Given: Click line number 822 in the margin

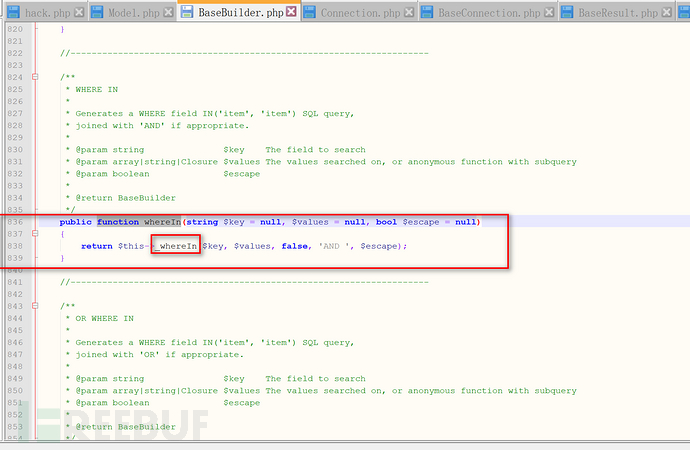Looking at the screenshot, I should click(15, 53).
